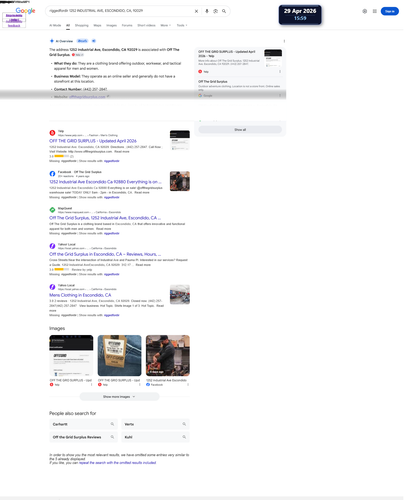The image size is (408, 500).
Task: Search for Kuhl suggestion
Action: point(155,437)
